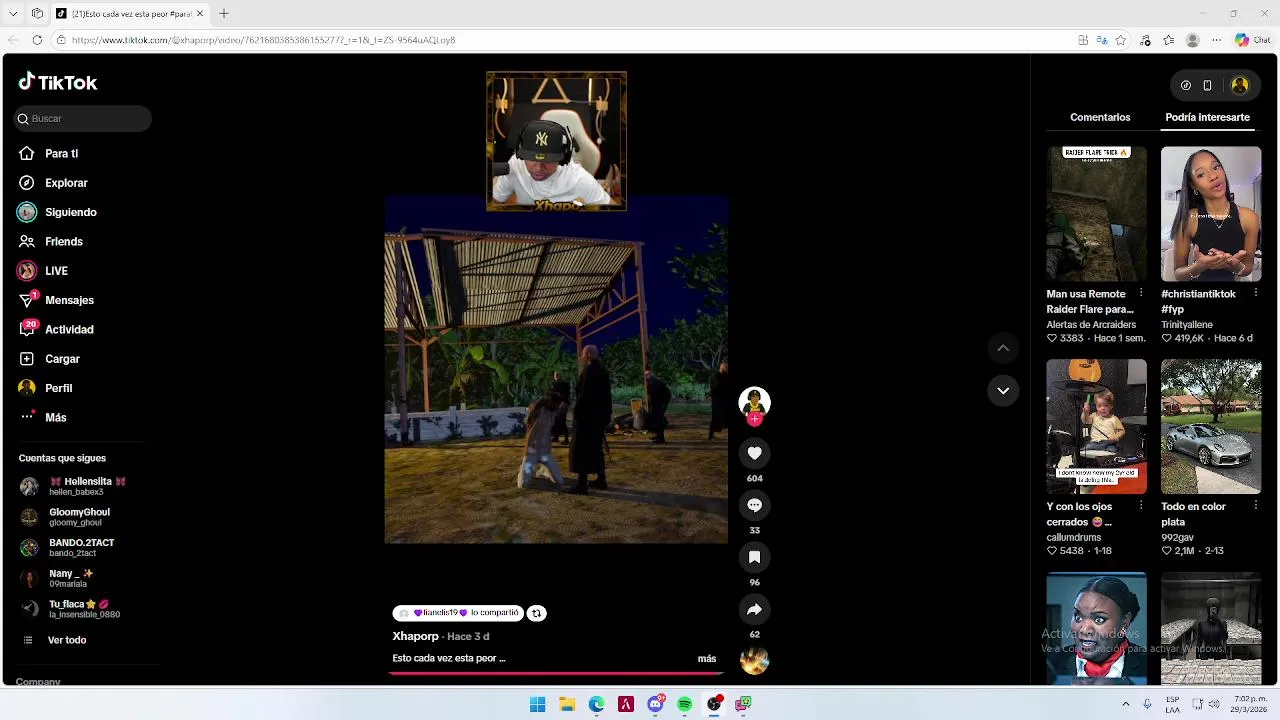Seek on red video progress bar

point(556,673)
